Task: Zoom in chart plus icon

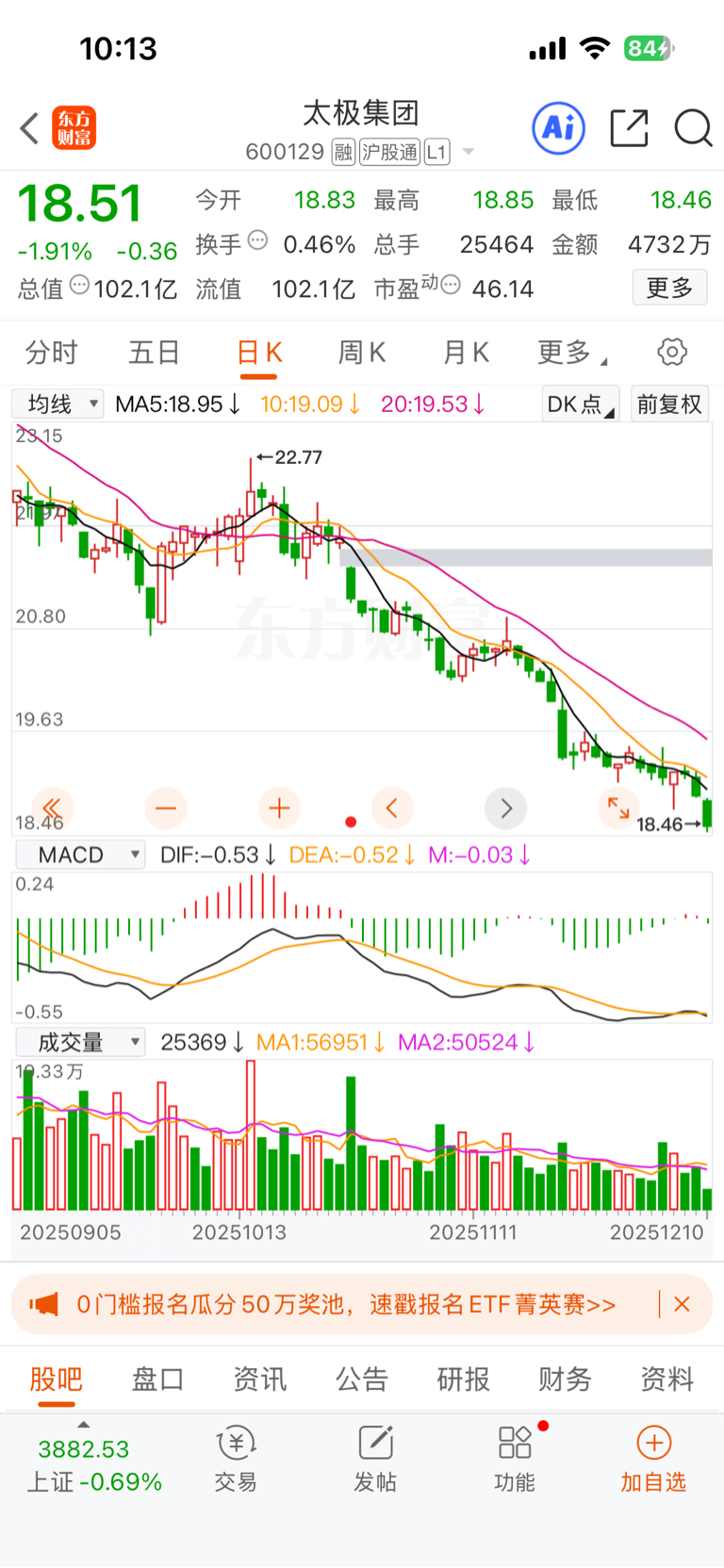Action: pos(279,808)
